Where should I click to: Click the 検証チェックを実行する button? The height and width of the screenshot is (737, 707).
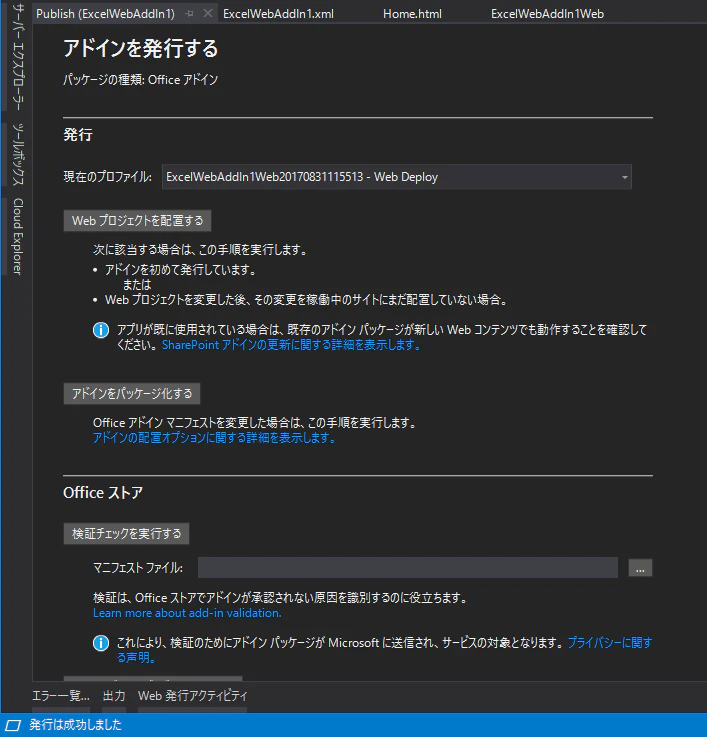pyautogui.click(x=126, y=533)
